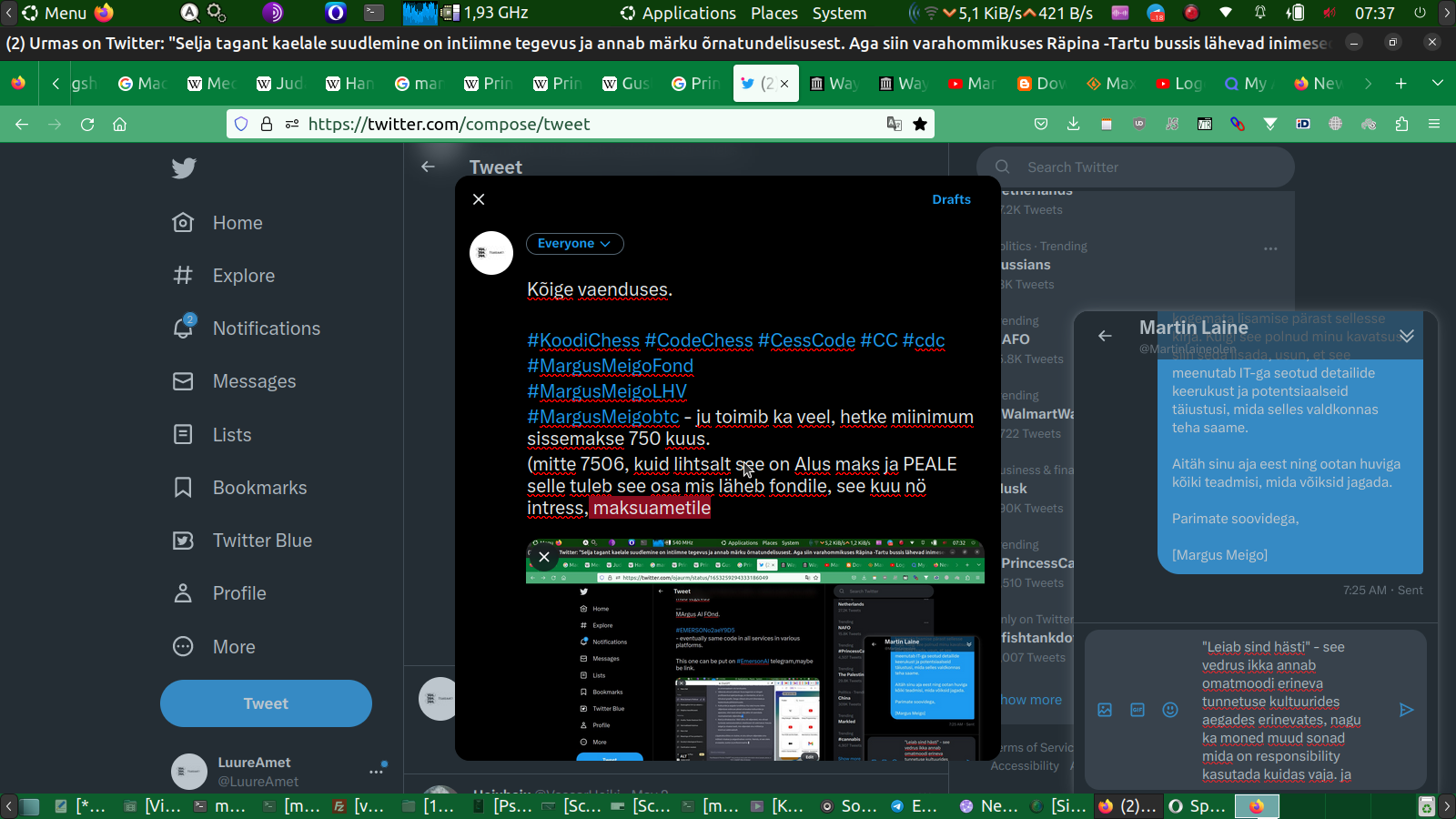Open the site lock security icon
The width and height of the screenshot is (1456, 819).
click(x=267, y=124)
